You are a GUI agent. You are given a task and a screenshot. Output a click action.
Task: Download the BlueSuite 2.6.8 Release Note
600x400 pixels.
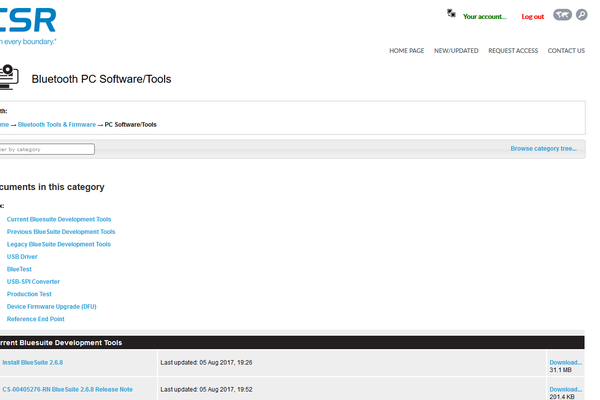(x=565, y=388)
